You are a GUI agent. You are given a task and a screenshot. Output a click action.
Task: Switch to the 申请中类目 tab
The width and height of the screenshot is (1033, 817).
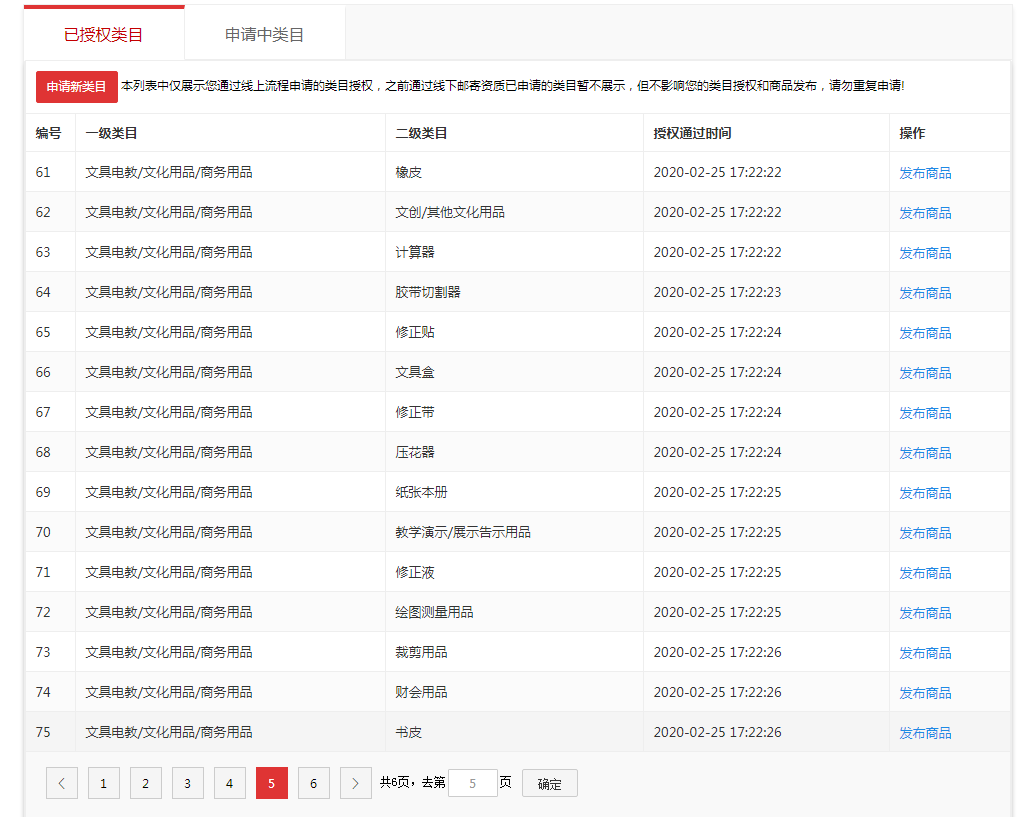click(x=264, y=32)
